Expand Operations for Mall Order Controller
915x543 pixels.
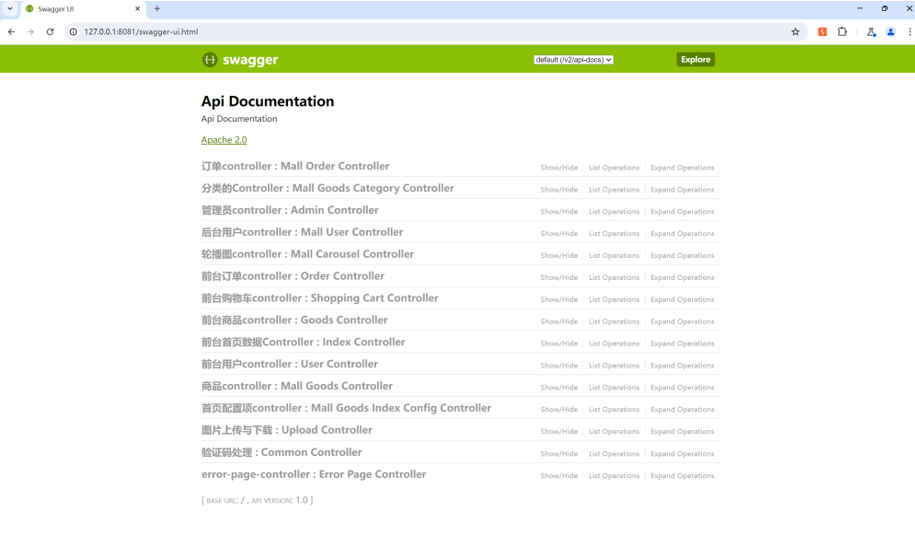(682, 168)
